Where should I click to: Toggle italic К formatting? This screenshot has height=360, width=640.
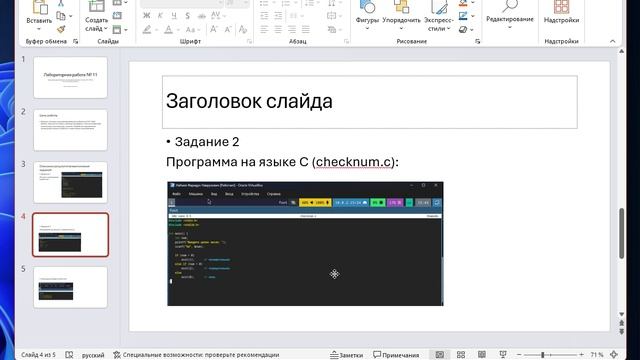(x=160, y=16)
